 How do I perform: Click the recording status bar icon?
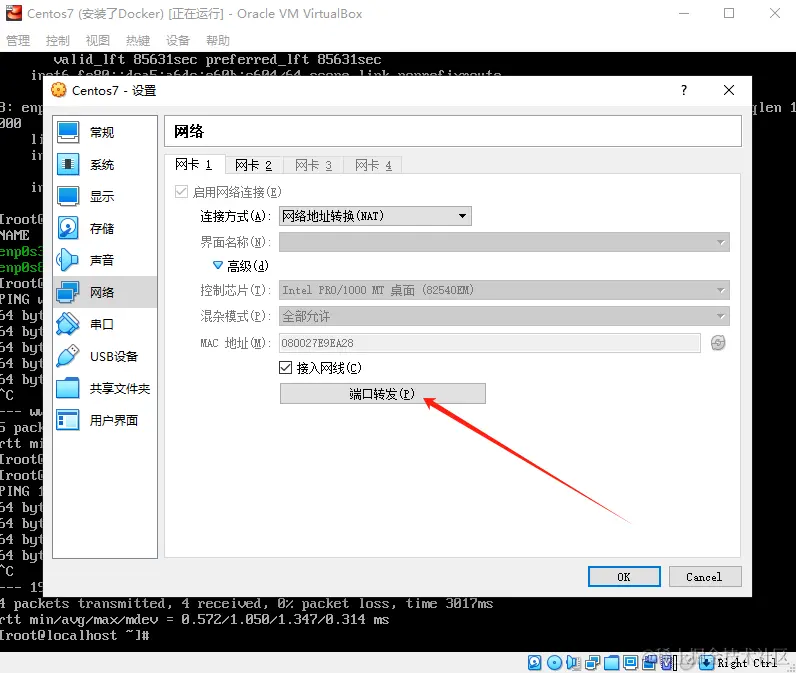[x=650, y=662]
